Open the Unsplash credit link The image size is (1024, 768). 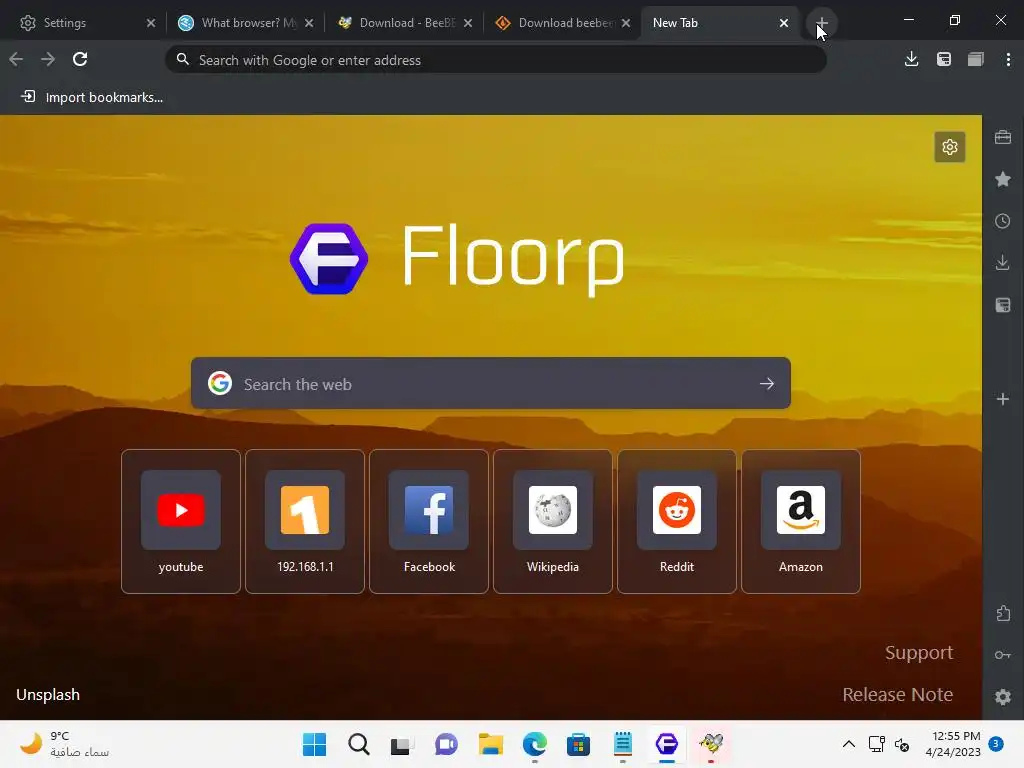pyautogui.click(x=48, y=694)
